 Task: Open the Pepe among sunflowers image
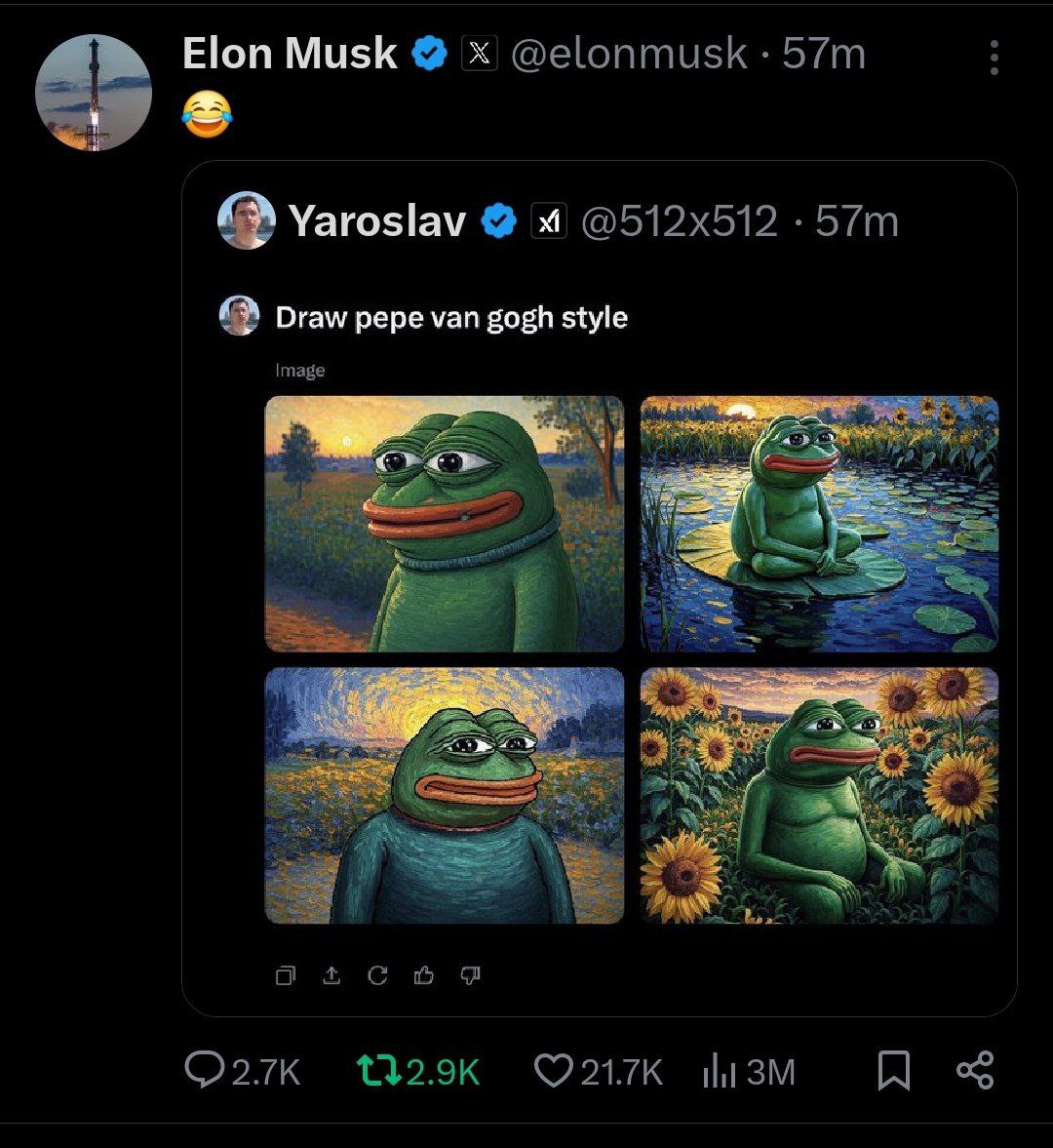tap(820, 795)
